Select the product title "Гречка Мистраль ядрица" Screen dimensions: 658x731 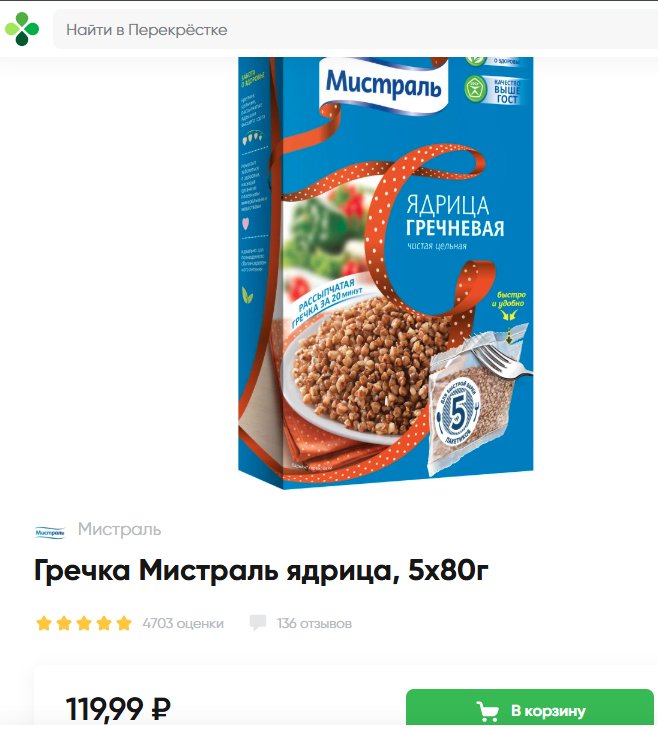(x=217, y=570)
